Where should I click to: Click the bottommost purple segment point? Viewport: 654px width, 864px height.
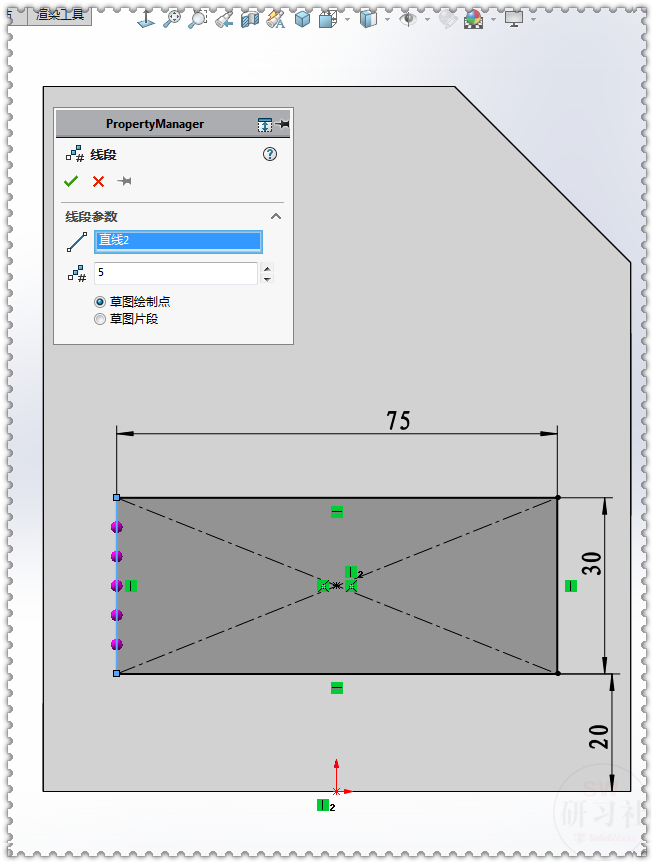pos(116,644)
